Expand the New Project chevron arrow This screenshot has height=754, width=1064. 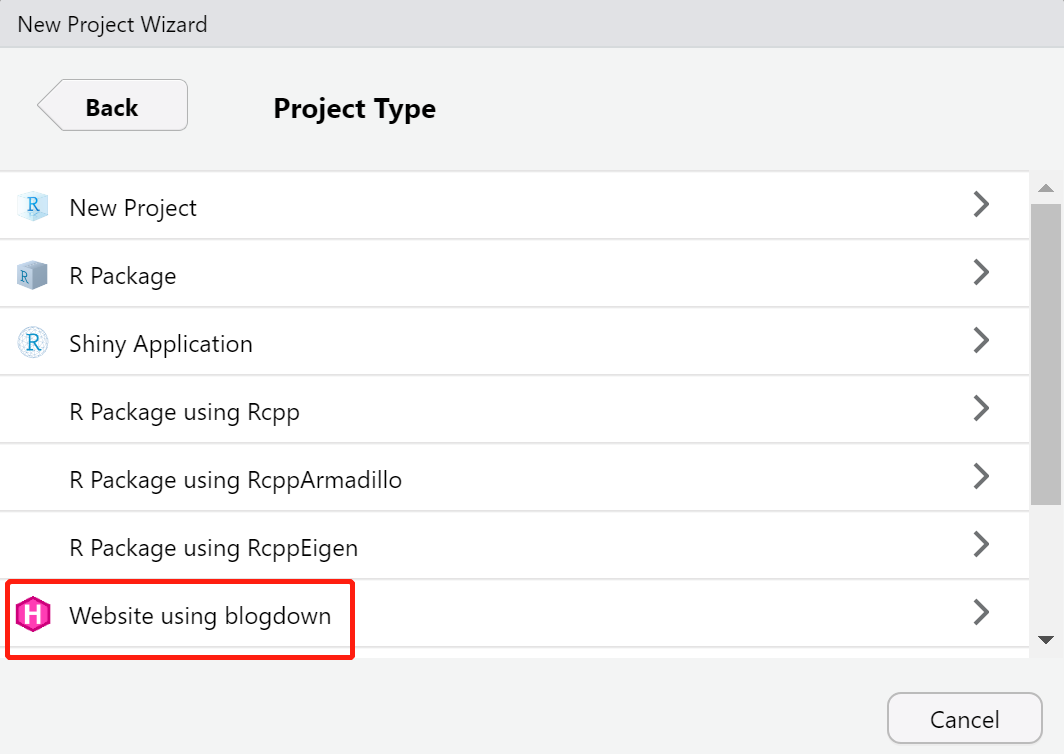click(981, 204)
